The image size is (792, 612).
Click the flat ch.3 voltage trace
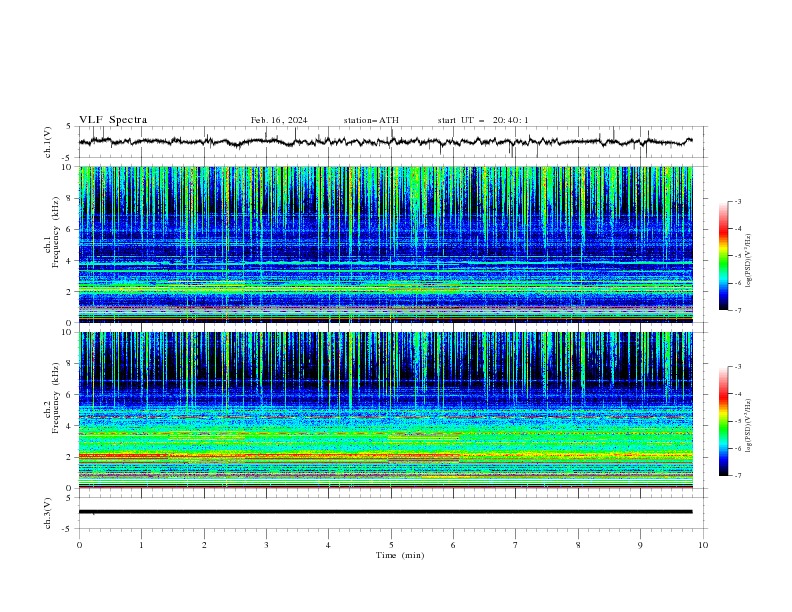(x=385, y=512)
